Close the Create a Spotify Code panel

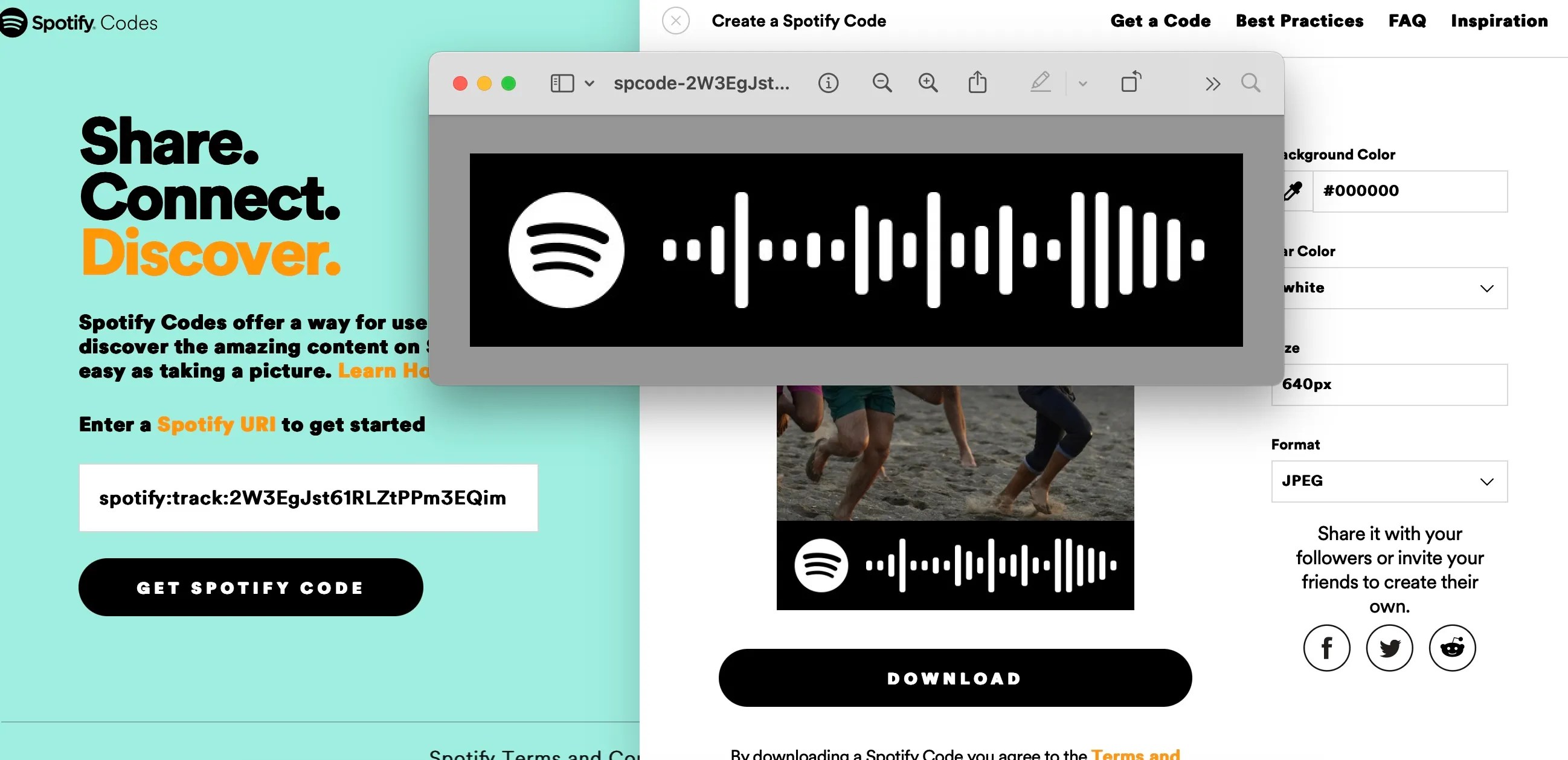coord(676,21)
